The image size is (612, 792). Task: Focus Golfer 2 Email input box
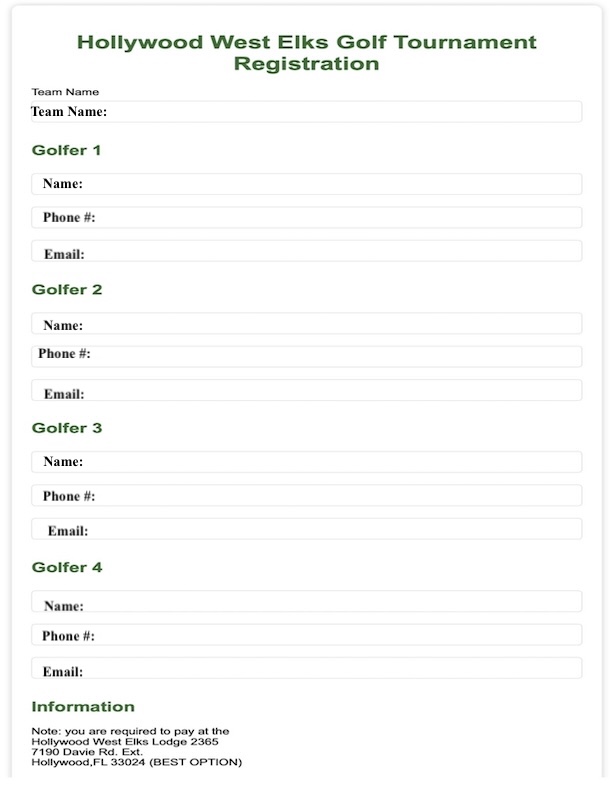pos(307,390)
